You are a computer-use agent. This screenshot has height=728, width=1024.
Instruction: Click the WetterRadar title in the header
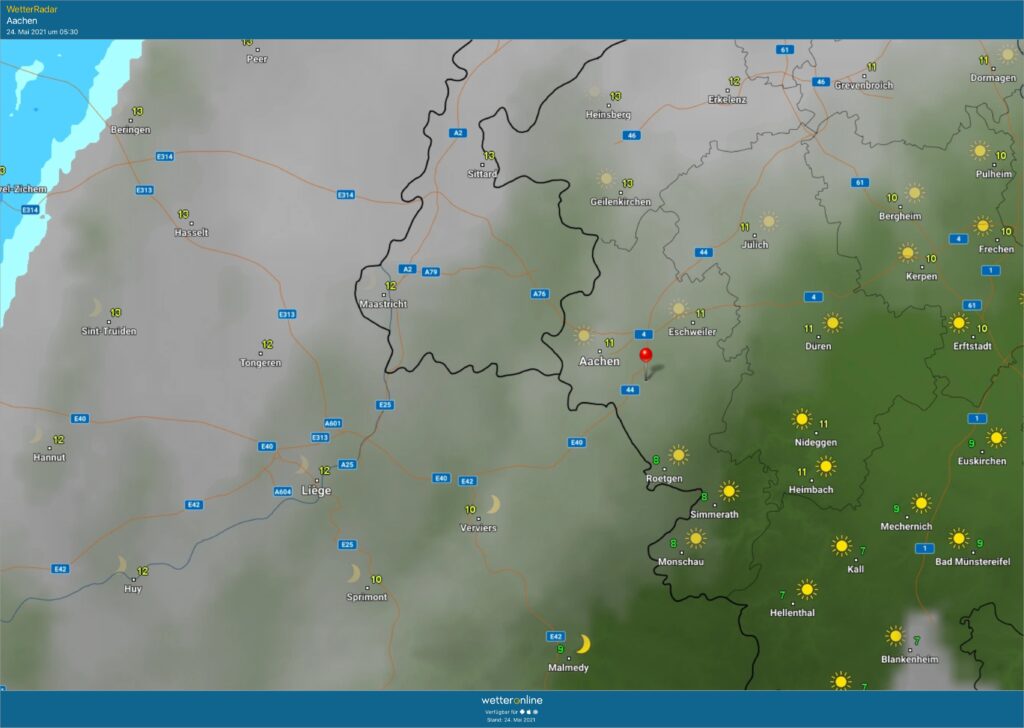coord(32,9)
